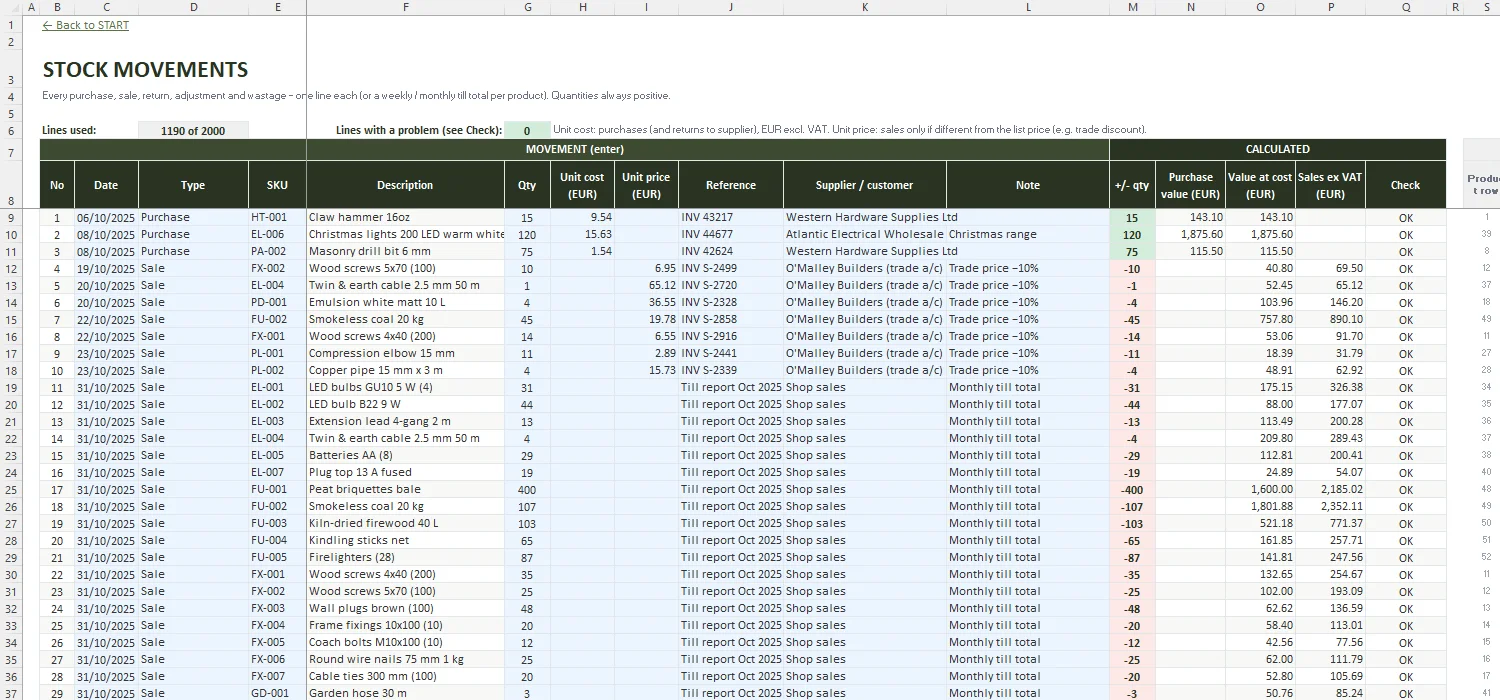Select cell with SKU HT-001
1500x700 pixels.
point(277,217)
